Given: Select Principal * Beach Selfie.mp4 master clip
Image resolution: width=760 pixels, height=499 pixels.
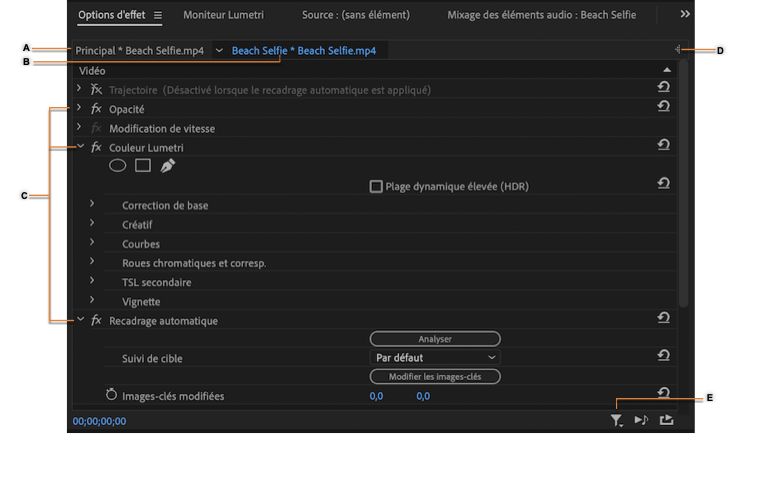Looking at the screenshot, I should 140,51.
